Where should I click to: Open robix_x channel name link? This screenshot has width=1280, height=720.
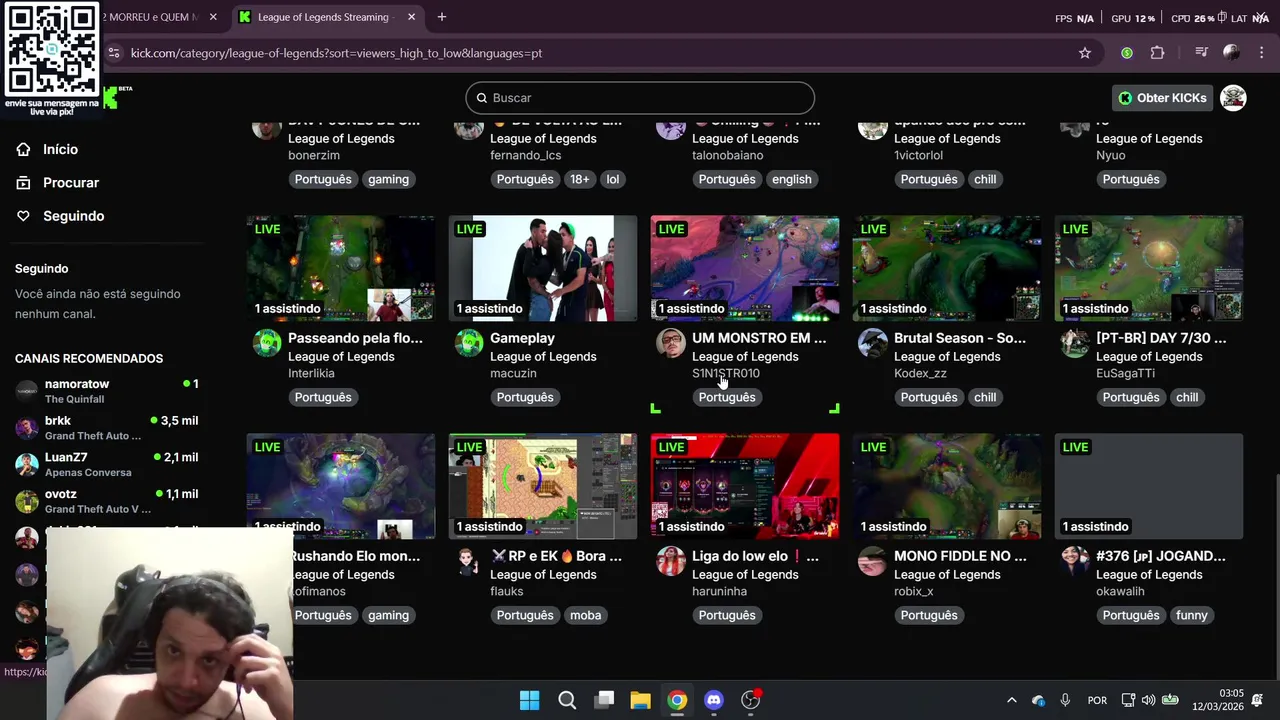coord(913,591)
